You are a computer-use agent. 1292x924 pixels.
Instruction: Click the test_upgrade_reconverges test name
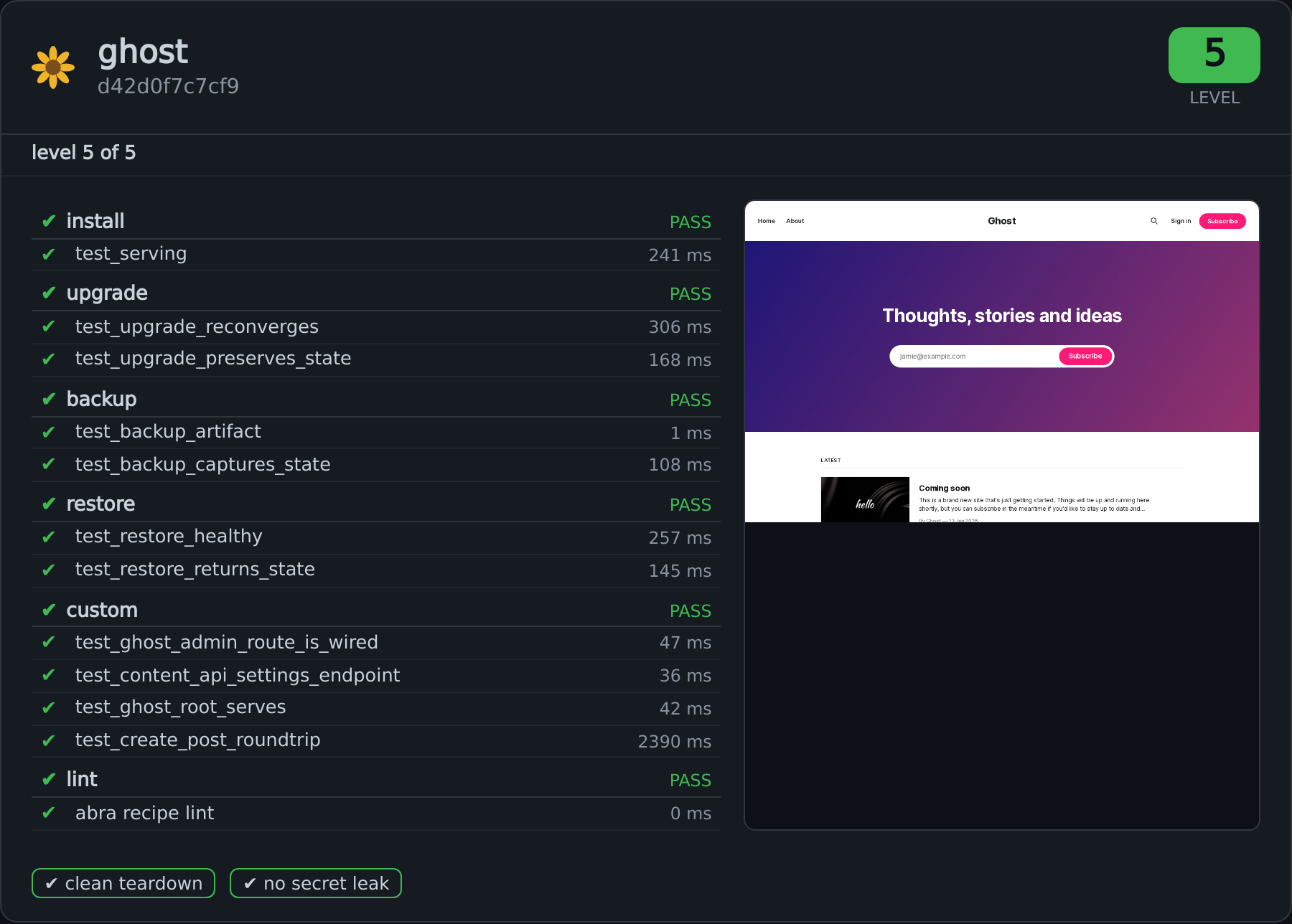tap(197, 327)
